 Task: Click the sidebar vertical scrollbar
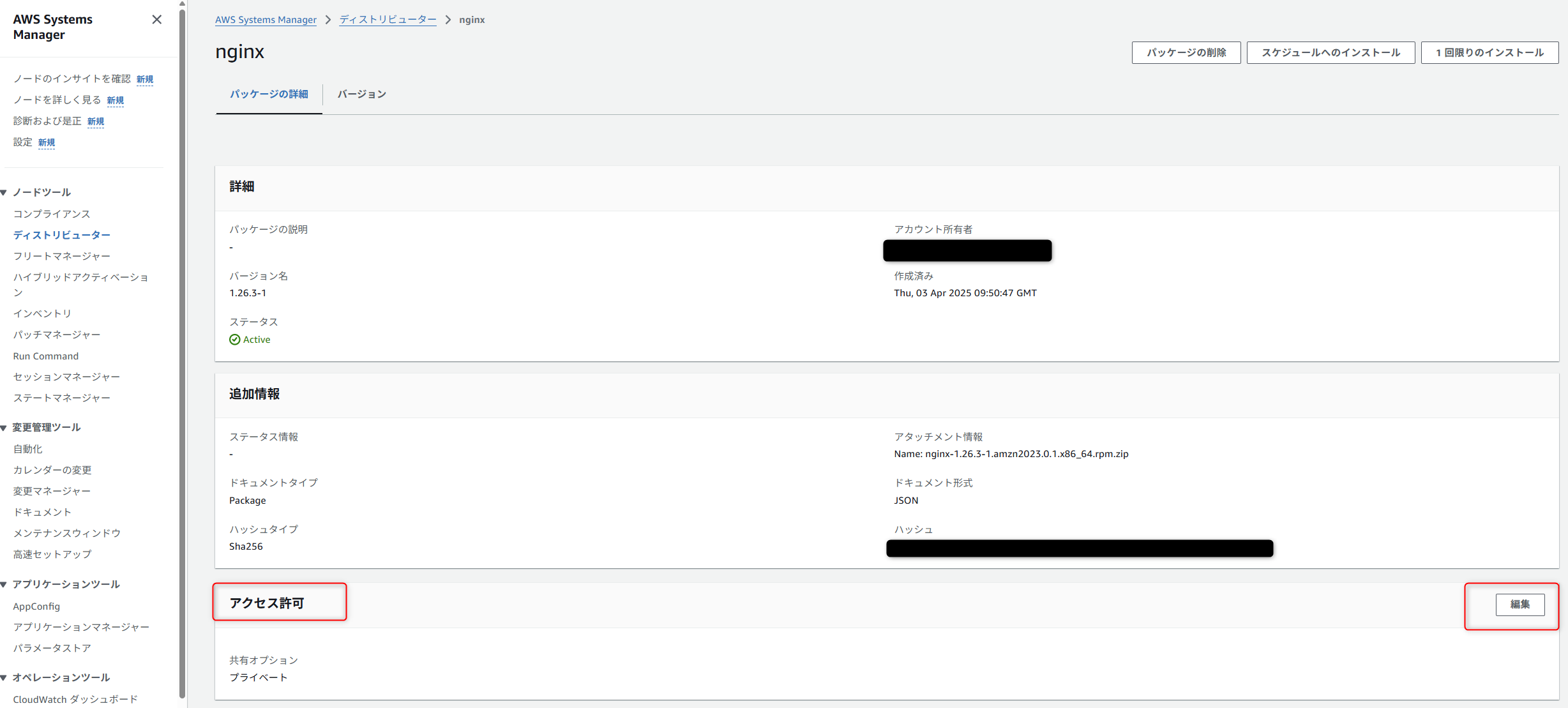[183, 351]
